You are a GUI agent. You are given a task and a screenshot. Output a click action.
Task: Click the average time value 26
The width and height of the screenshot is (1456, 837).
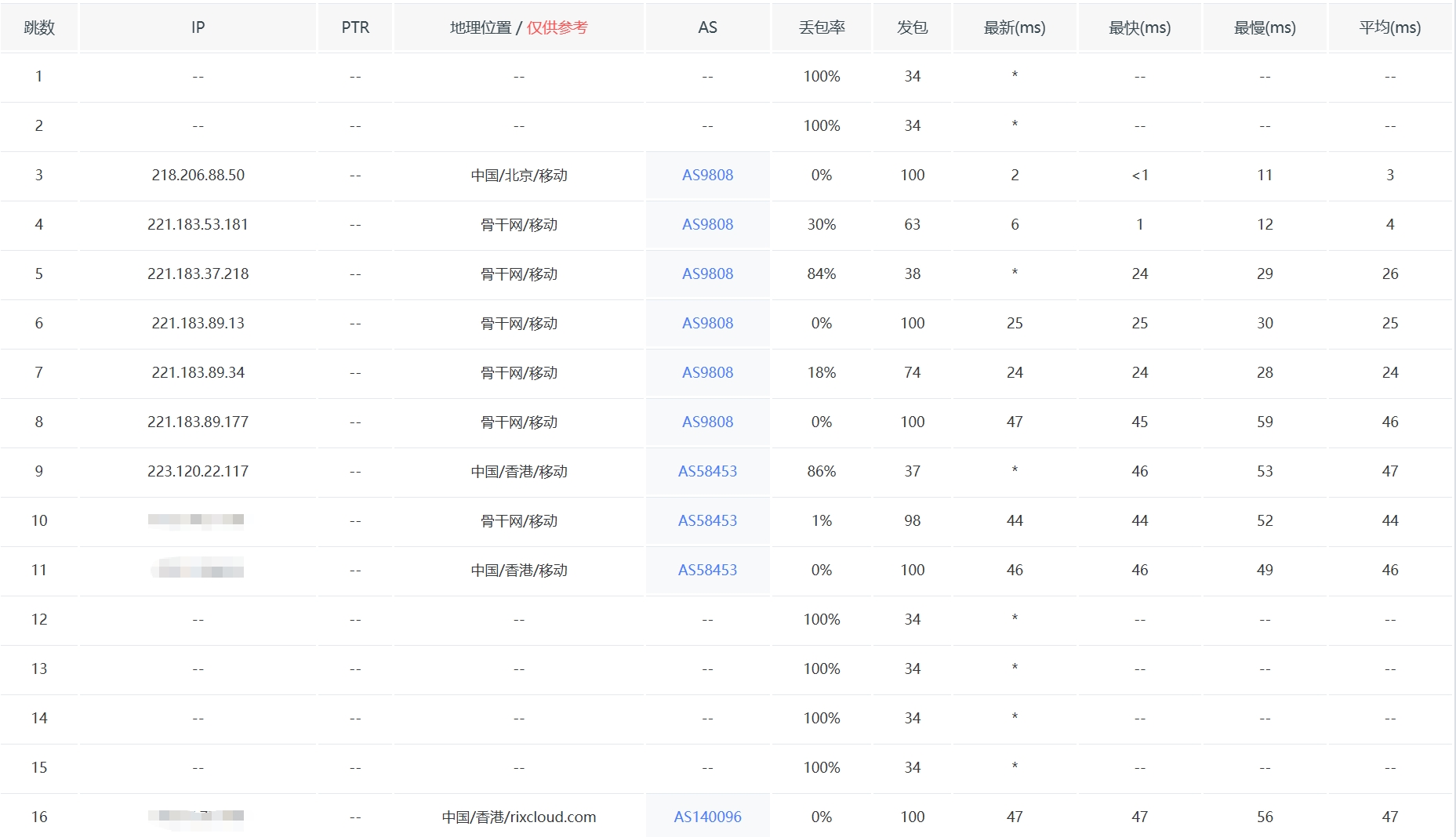pos(1389,274)
